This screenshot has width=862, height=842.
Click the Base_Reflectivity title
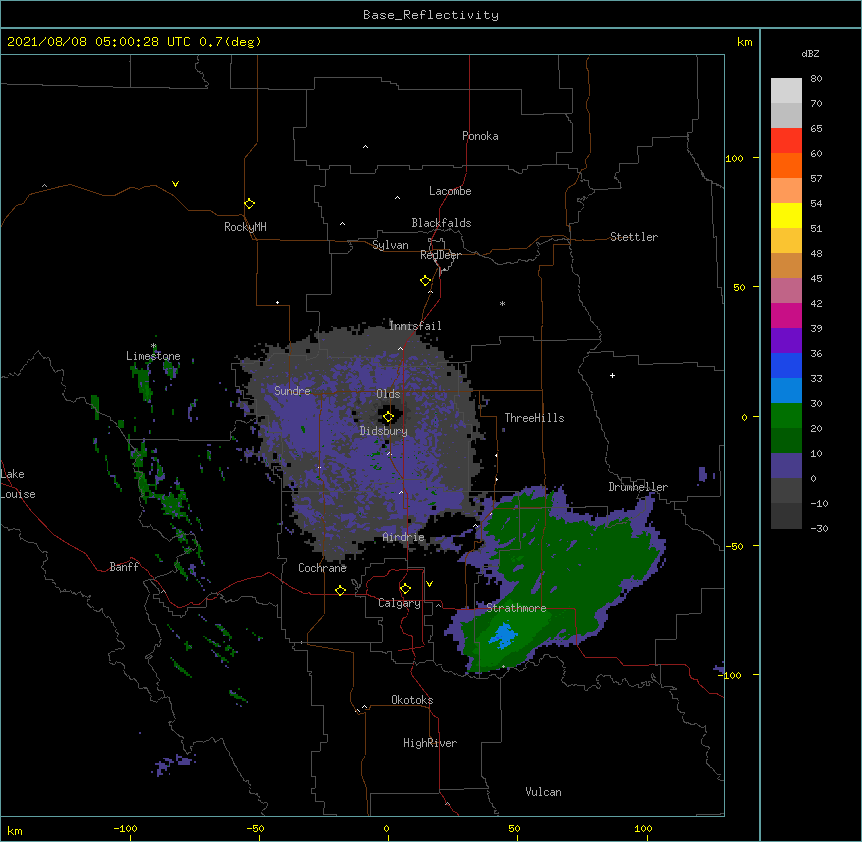coord(431,15)
